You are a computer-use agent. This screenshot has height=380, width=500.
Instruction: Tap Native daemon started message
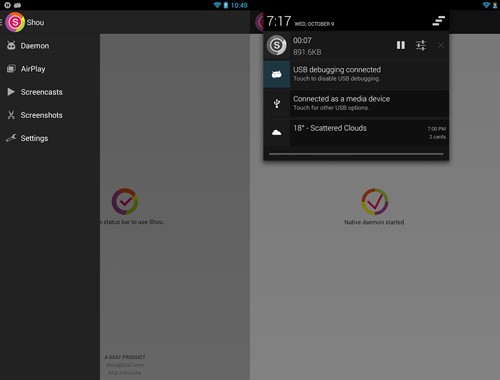pos(374,222)
